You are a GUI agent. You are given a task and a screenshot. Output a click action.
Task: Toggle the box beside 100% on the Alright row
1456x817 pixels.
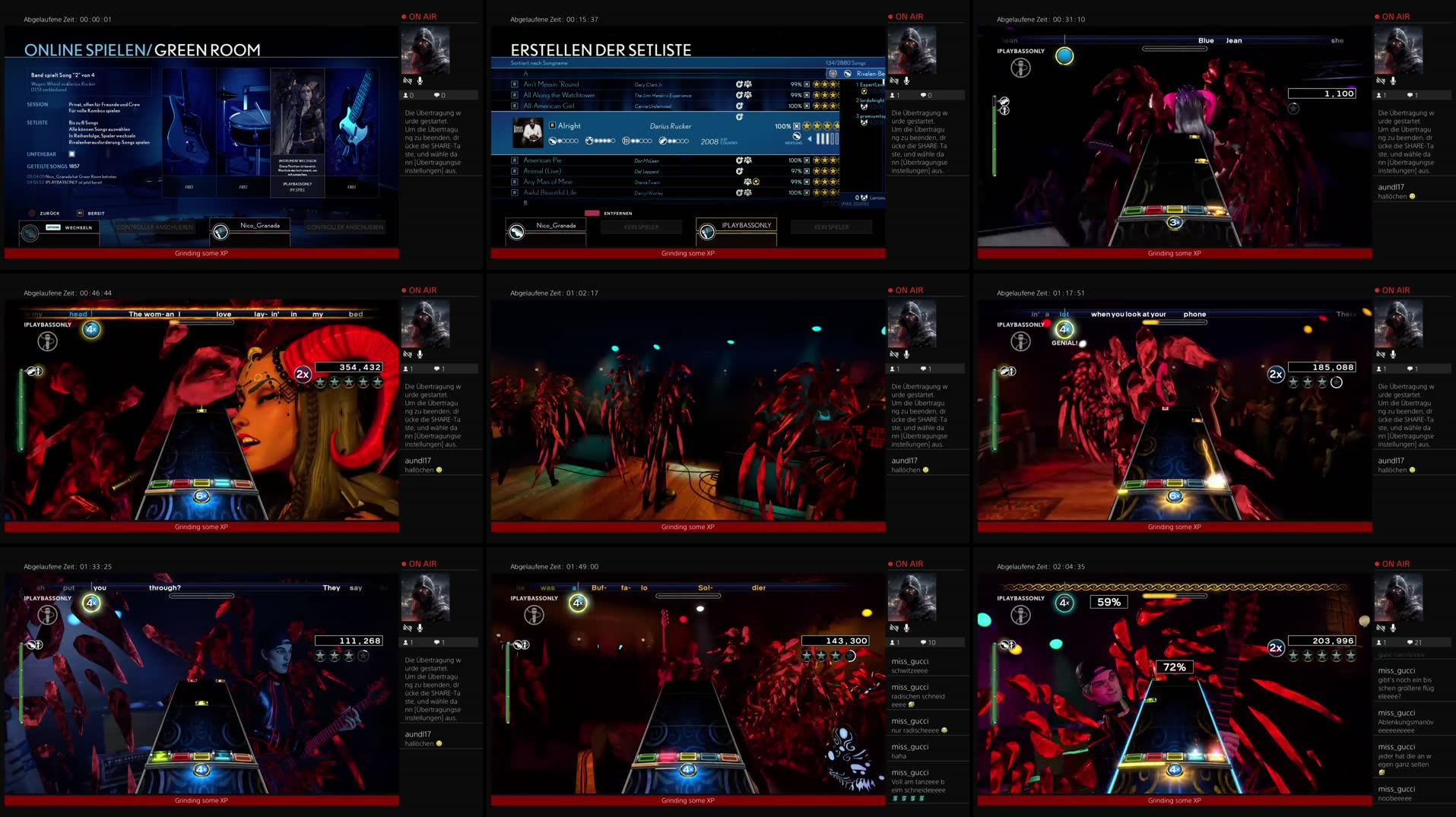click(797, 126)
